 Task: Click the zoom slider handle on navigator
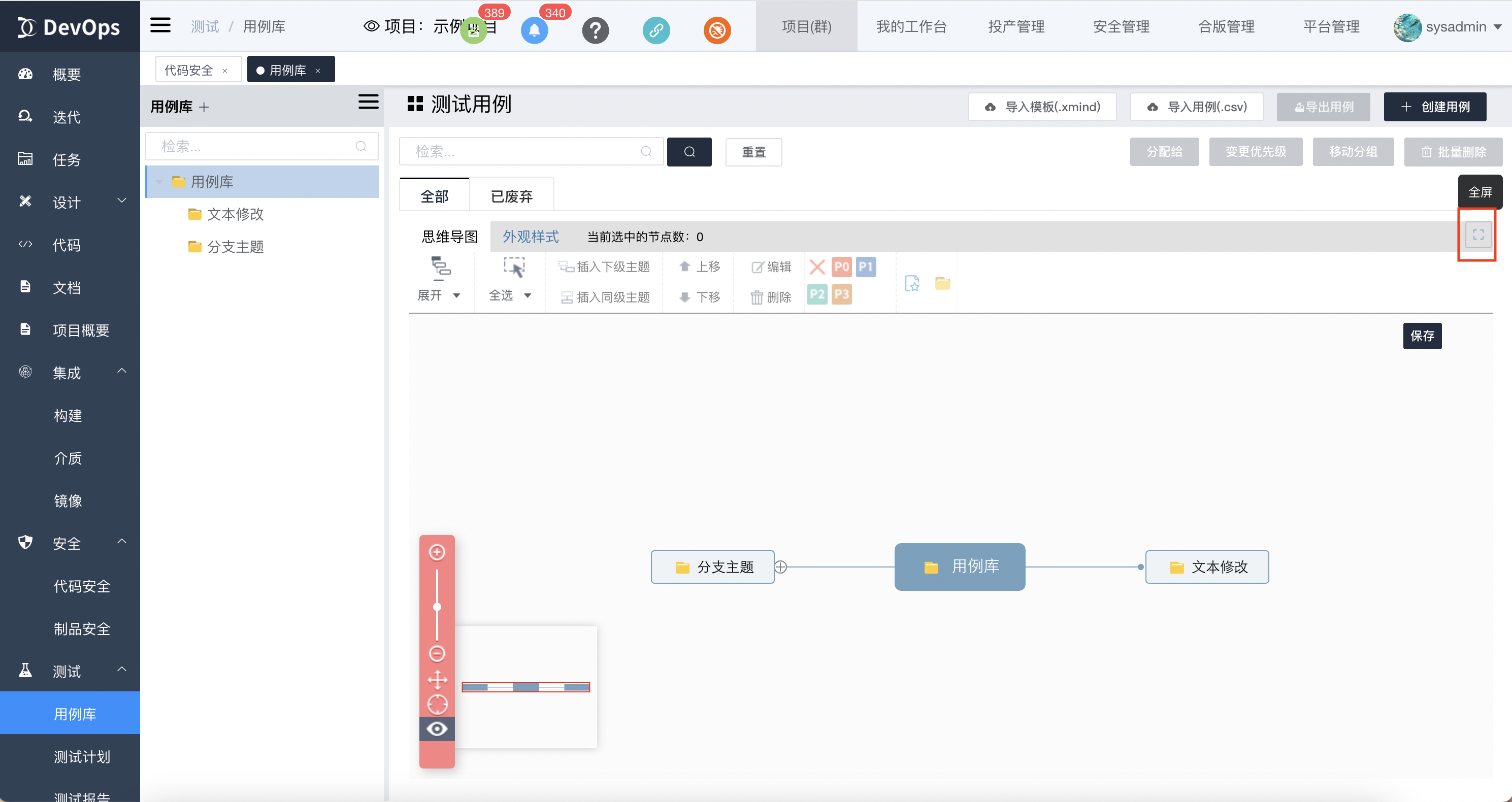pos(437,607)
